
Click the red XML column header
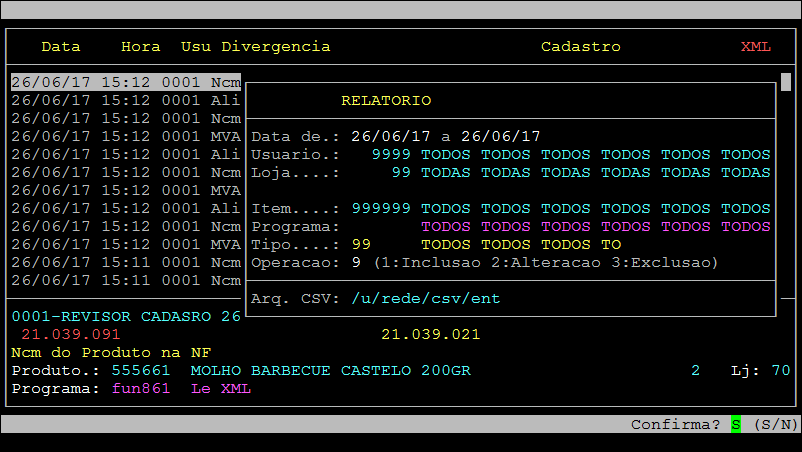(x=756, y=47)
